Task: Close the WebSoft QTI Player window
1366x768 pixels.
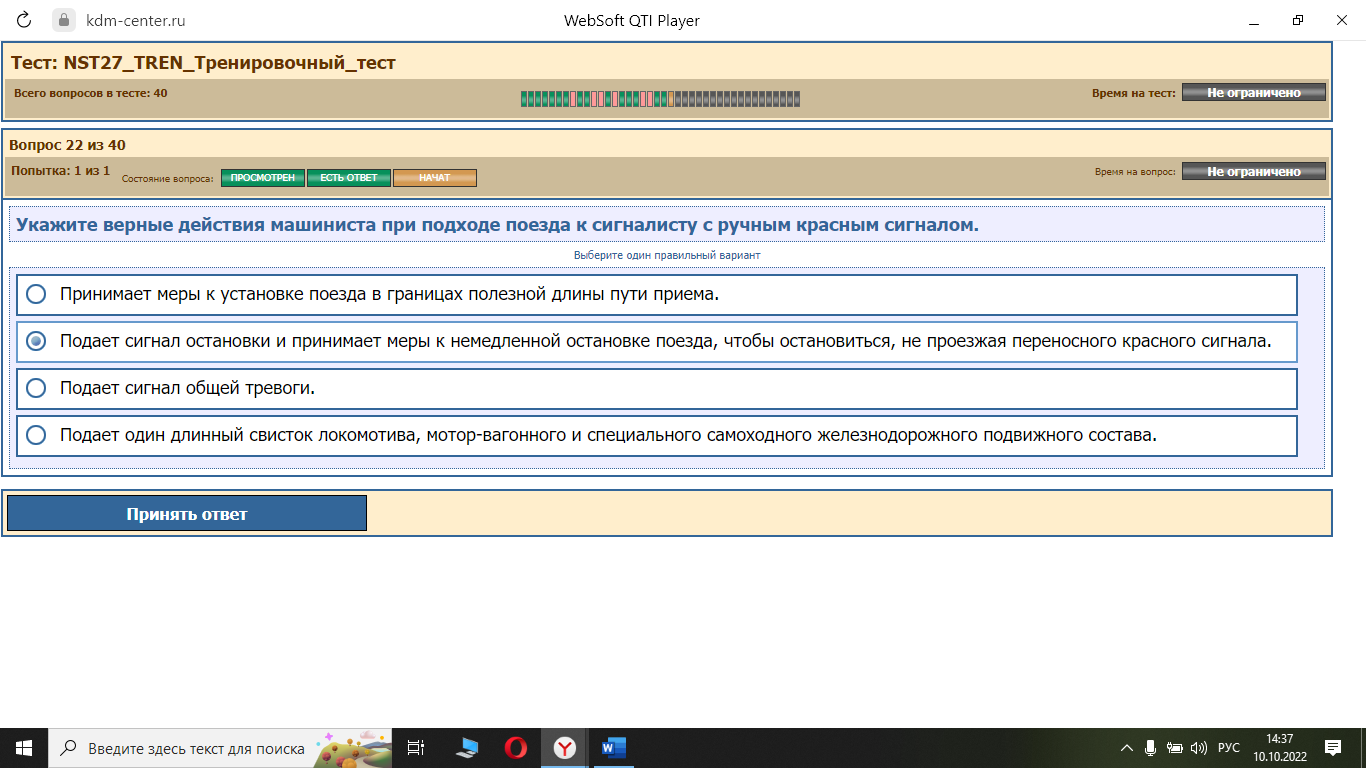Action: click(x=1342, y=20)
